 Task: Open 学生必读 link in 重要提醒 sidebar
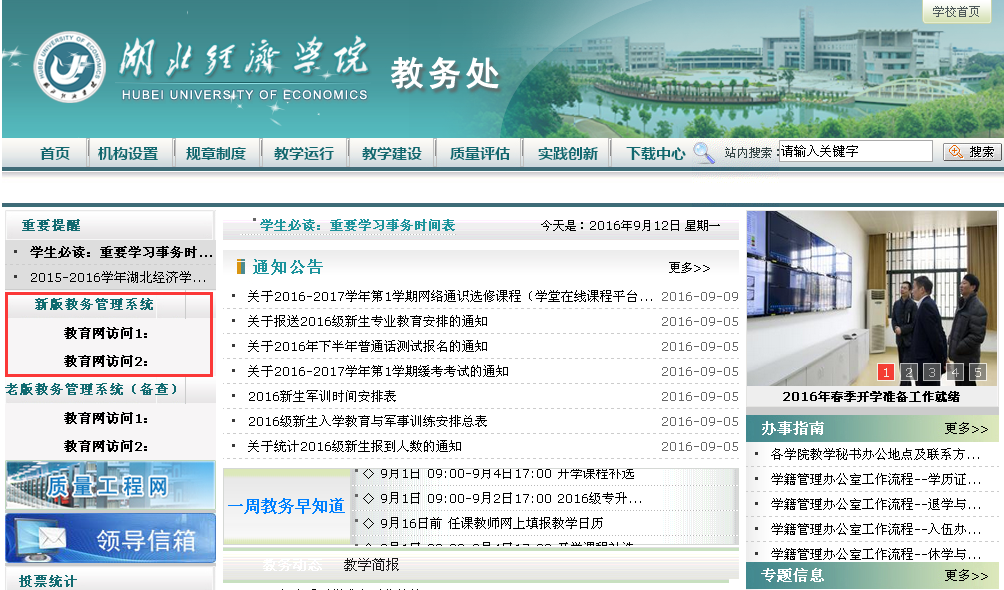tap(121, 252)
